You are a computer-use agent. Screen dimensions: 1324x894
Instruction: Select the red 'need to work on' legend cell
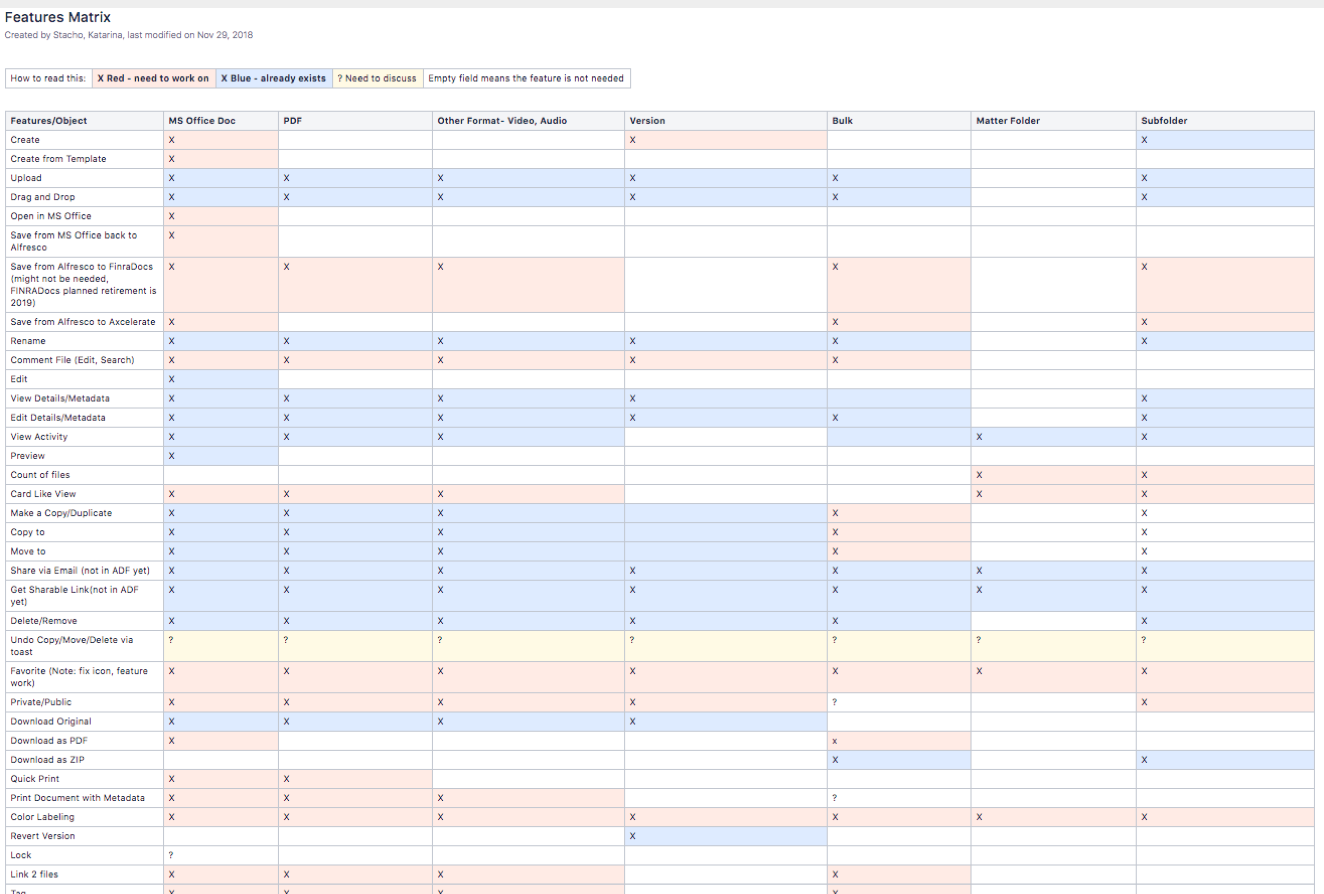[x=152, y=78]
